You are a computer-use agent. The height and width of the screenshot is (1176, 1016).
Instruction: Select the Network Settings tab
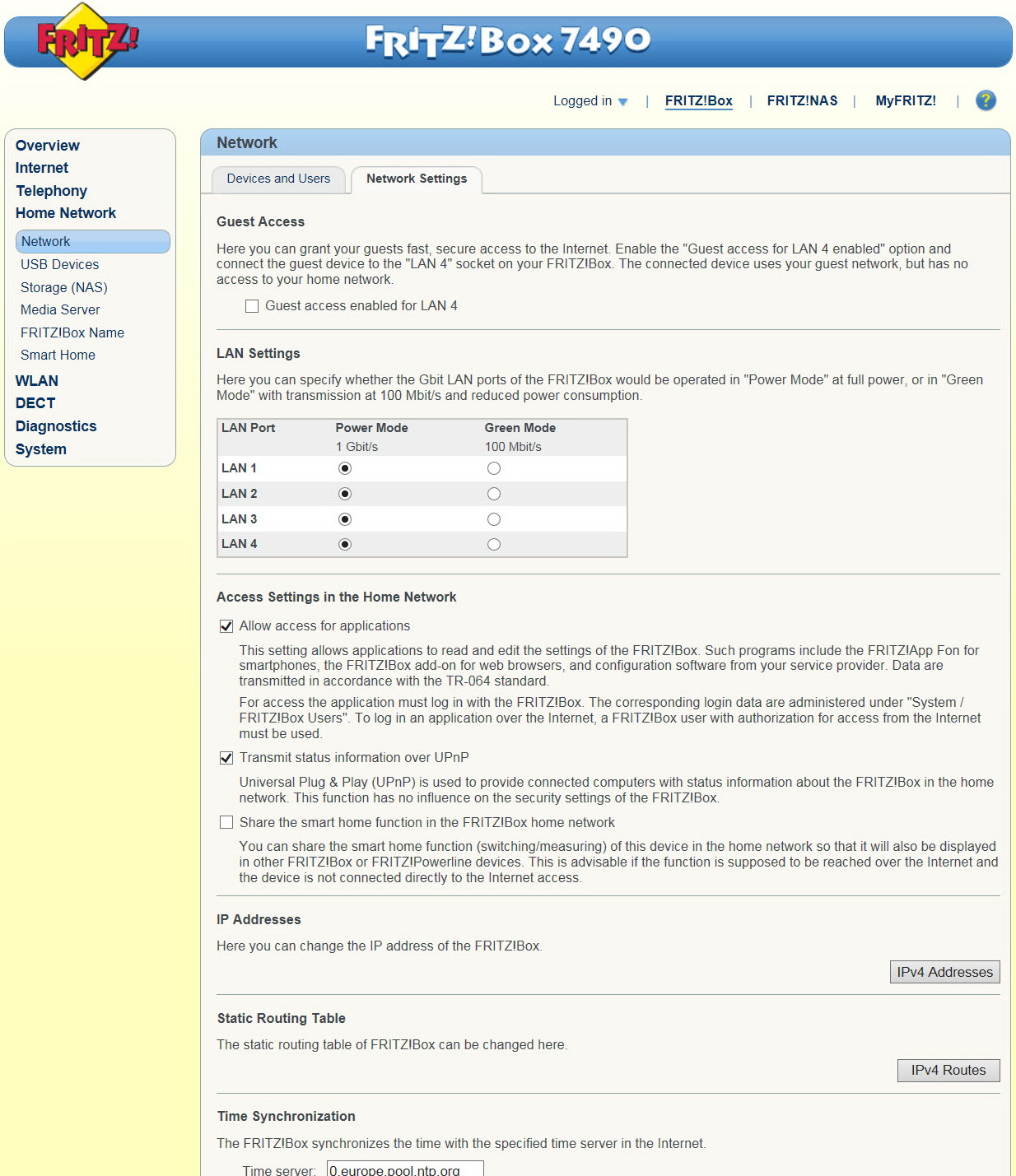pos(417,179)
